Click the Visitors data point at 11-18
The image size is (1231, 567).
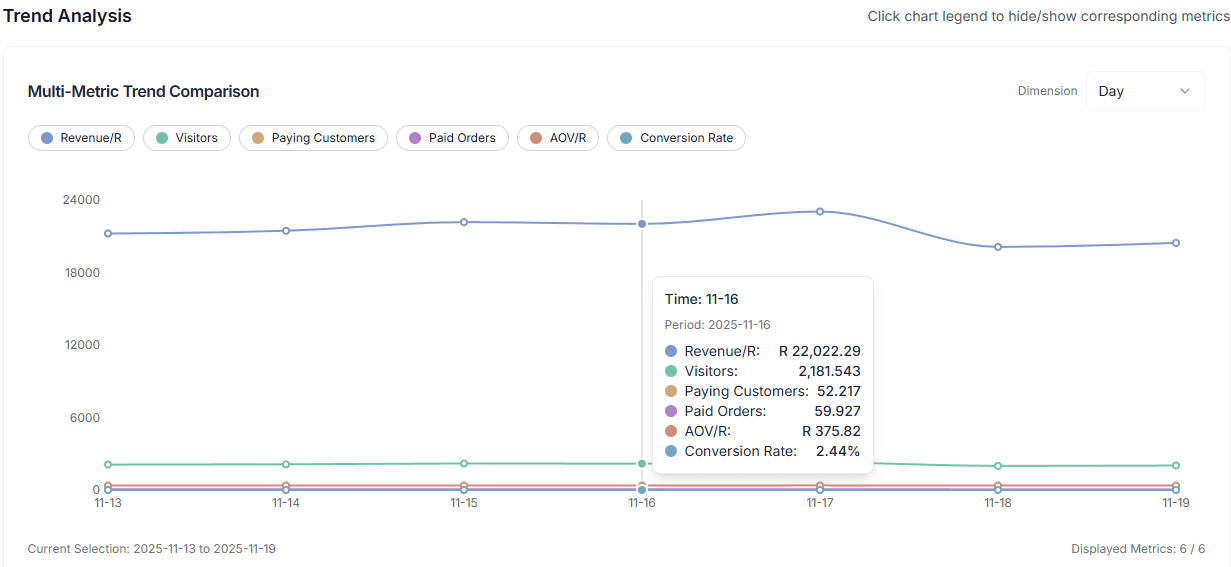pyautogui.click(x=998, y=466)
